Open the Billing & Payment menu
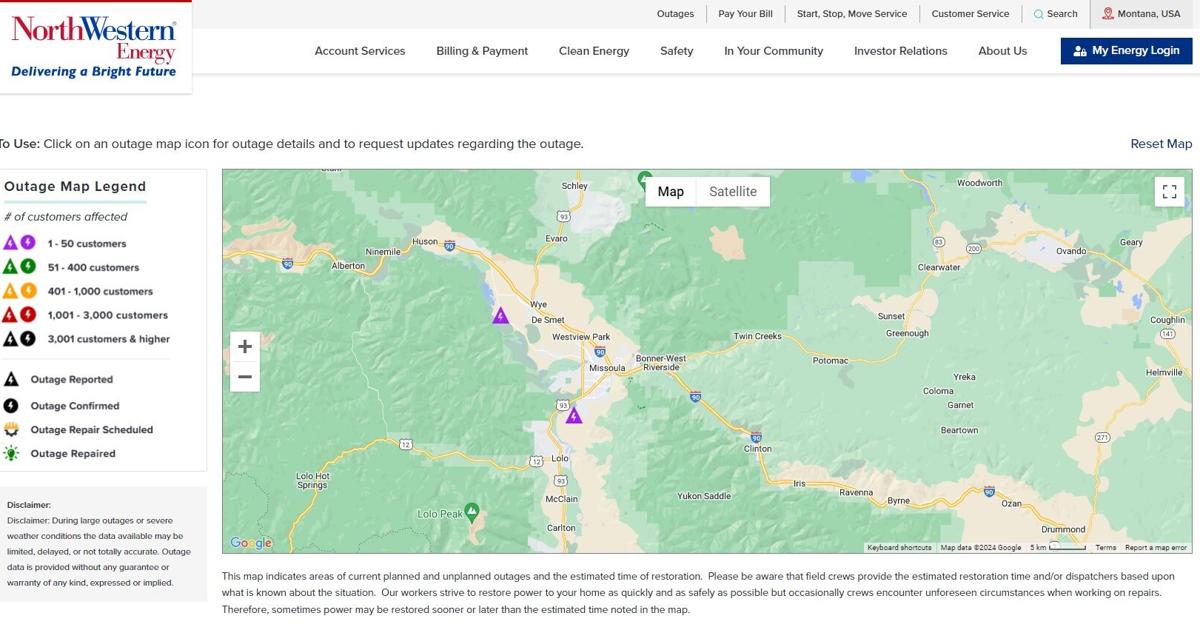This screenshot has width=1200, height=630. click(x=482, y=51)
